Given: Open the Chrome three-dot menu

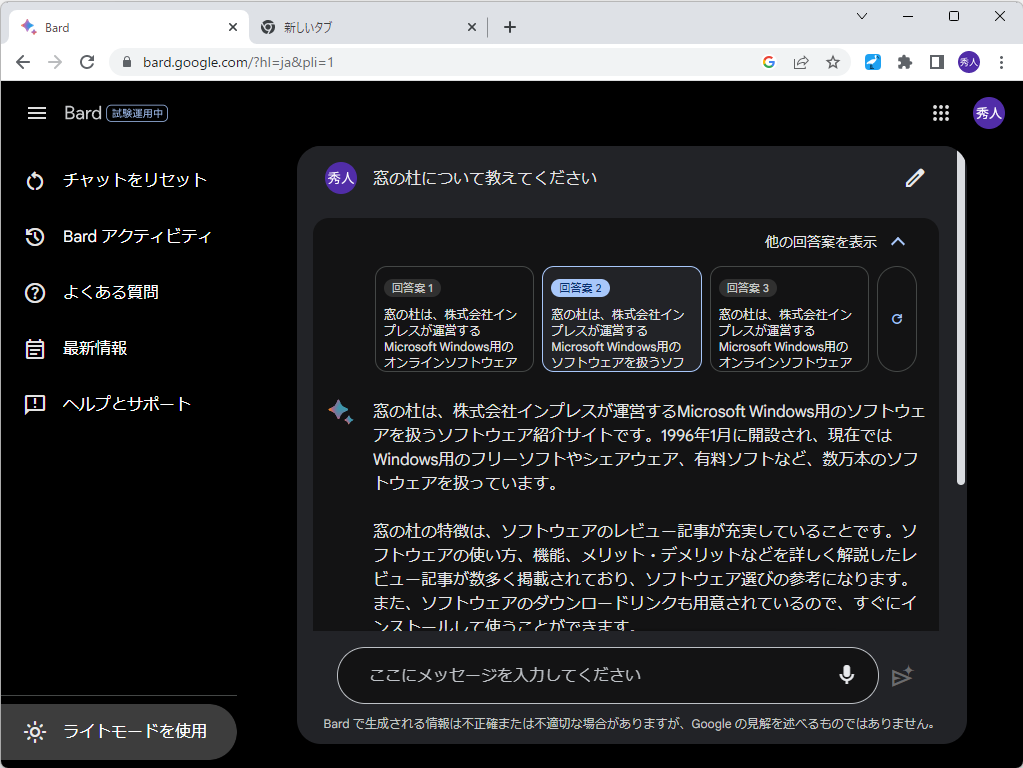Looking at the screenshot, I should pos(1003,62).
